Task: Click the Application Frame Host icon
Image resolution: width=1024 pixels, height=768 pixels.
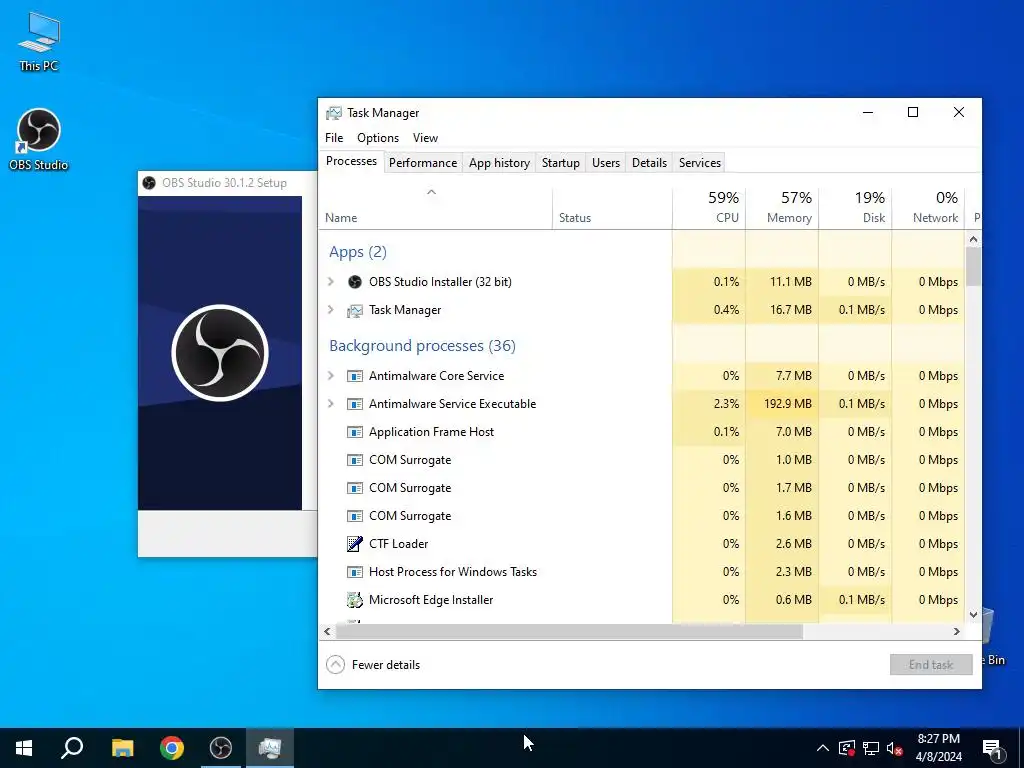Action: 355,432
